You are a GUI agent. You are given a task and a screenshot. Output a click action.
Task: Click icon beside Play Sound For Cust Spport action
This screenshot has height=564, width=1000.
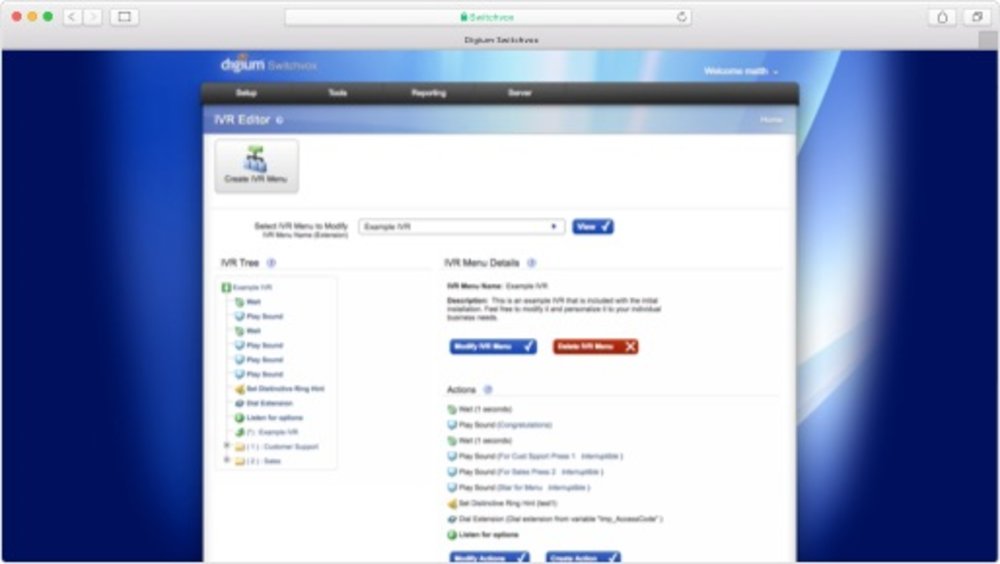coord(452,456)
